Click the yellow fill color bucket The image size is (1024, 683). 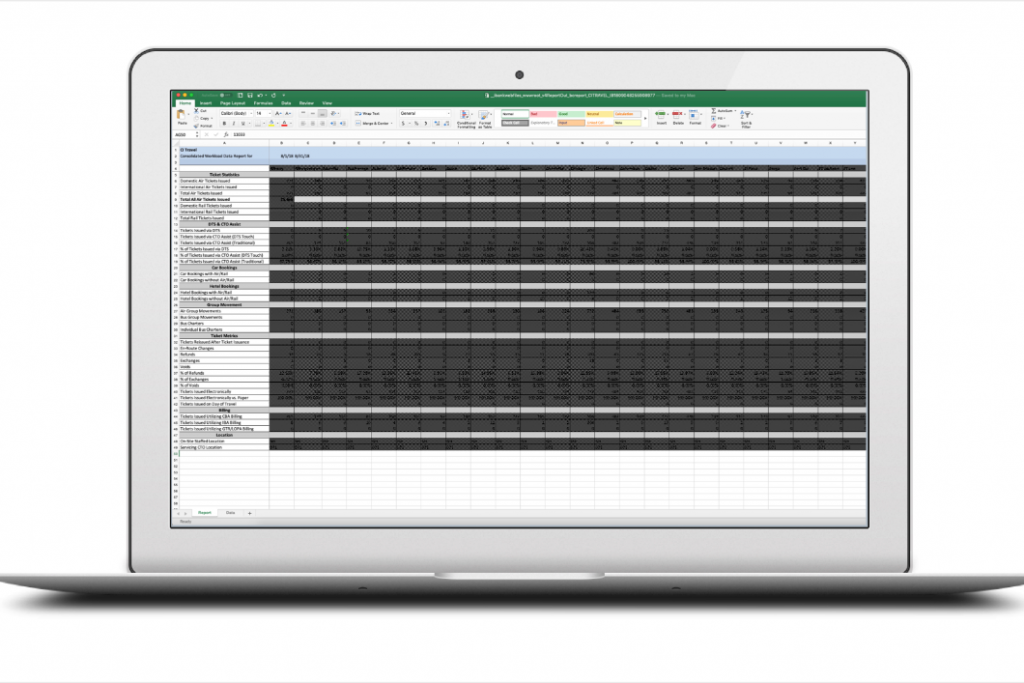pos(272,123)
